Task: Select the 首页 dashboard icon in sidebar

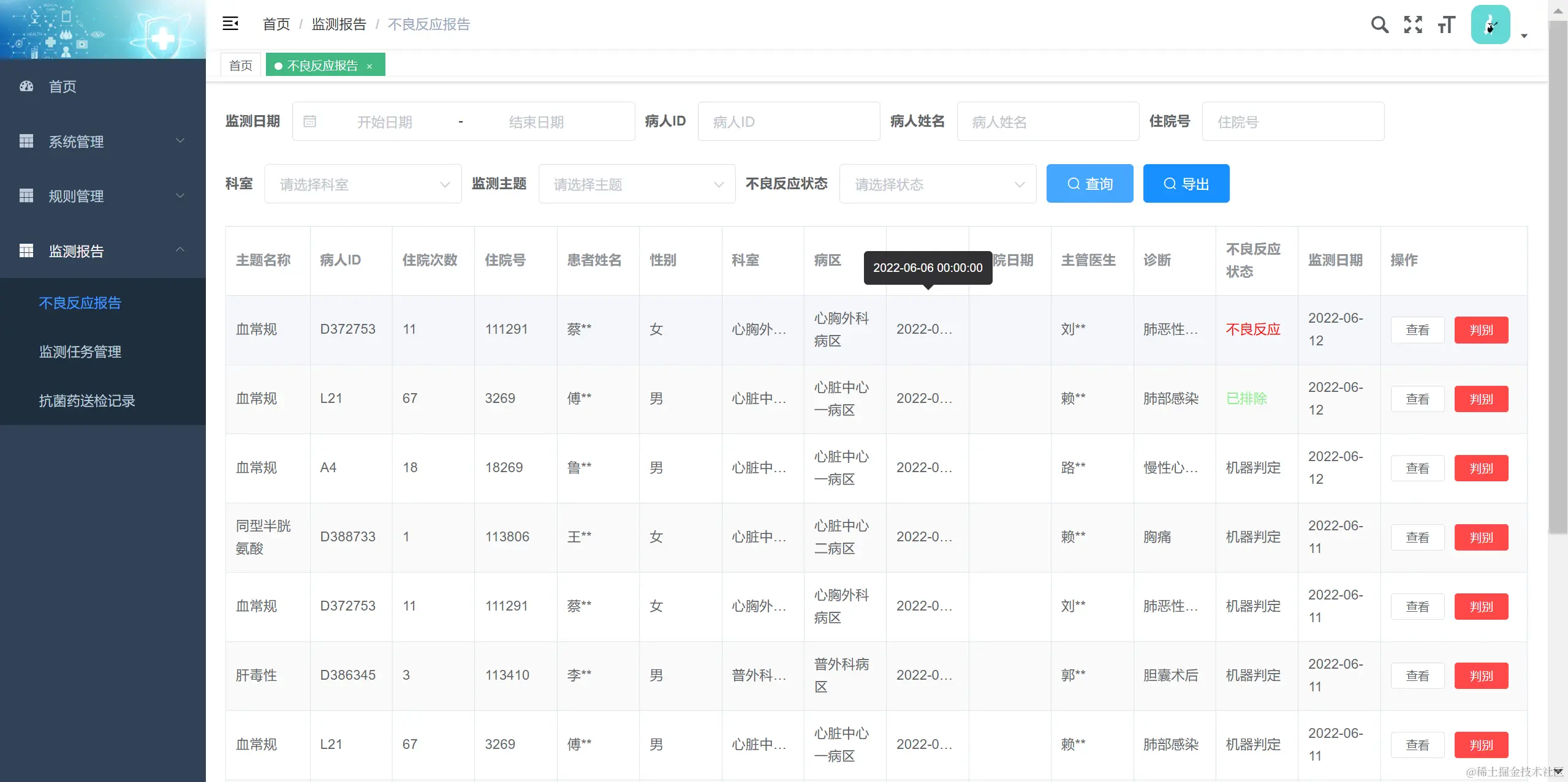Action: click(26, 86)
